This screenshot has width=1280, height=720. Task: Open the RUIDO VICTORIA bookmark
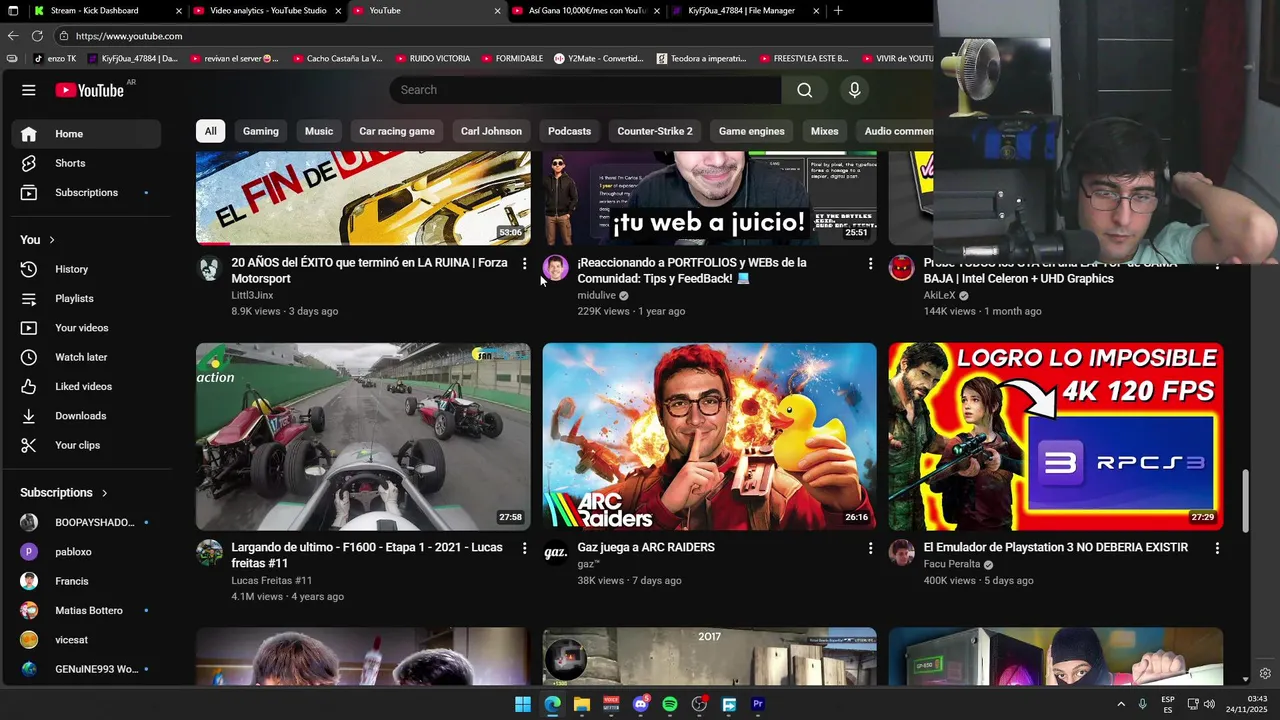(x=432, y=58)
